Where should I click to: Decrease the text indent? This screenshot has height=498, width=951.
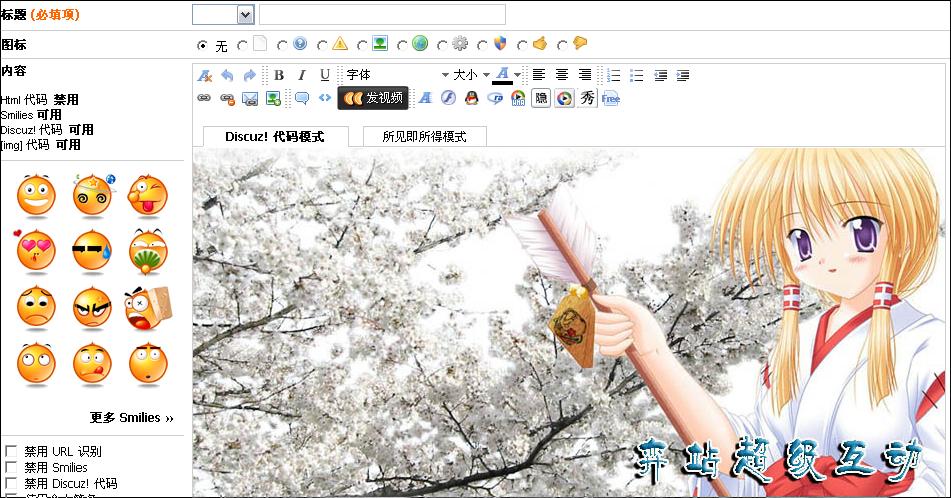660,75
